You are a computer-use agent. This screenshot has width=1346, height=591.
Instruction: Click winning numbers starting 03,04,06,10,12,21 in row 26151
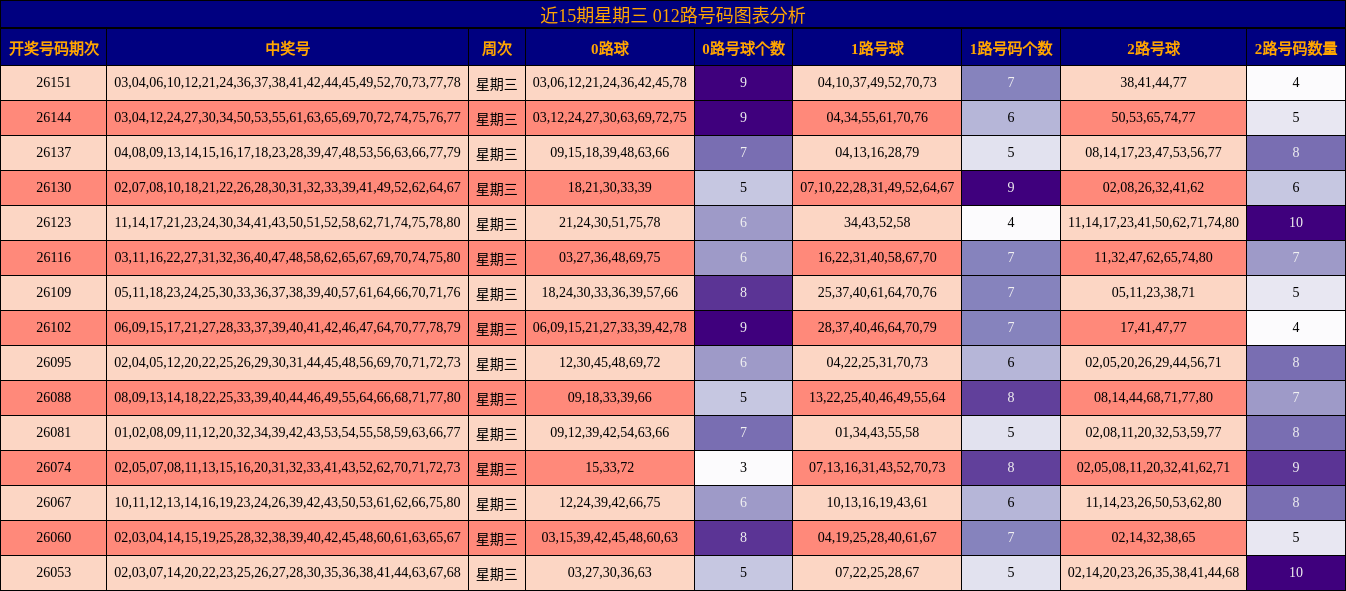pos(287,83)
